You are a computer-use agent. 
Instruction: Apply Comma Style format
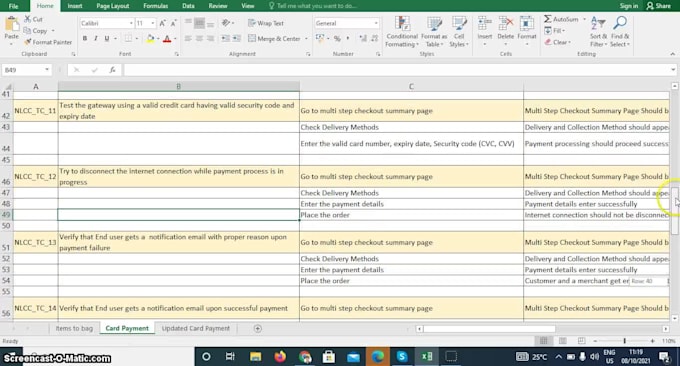347,39
